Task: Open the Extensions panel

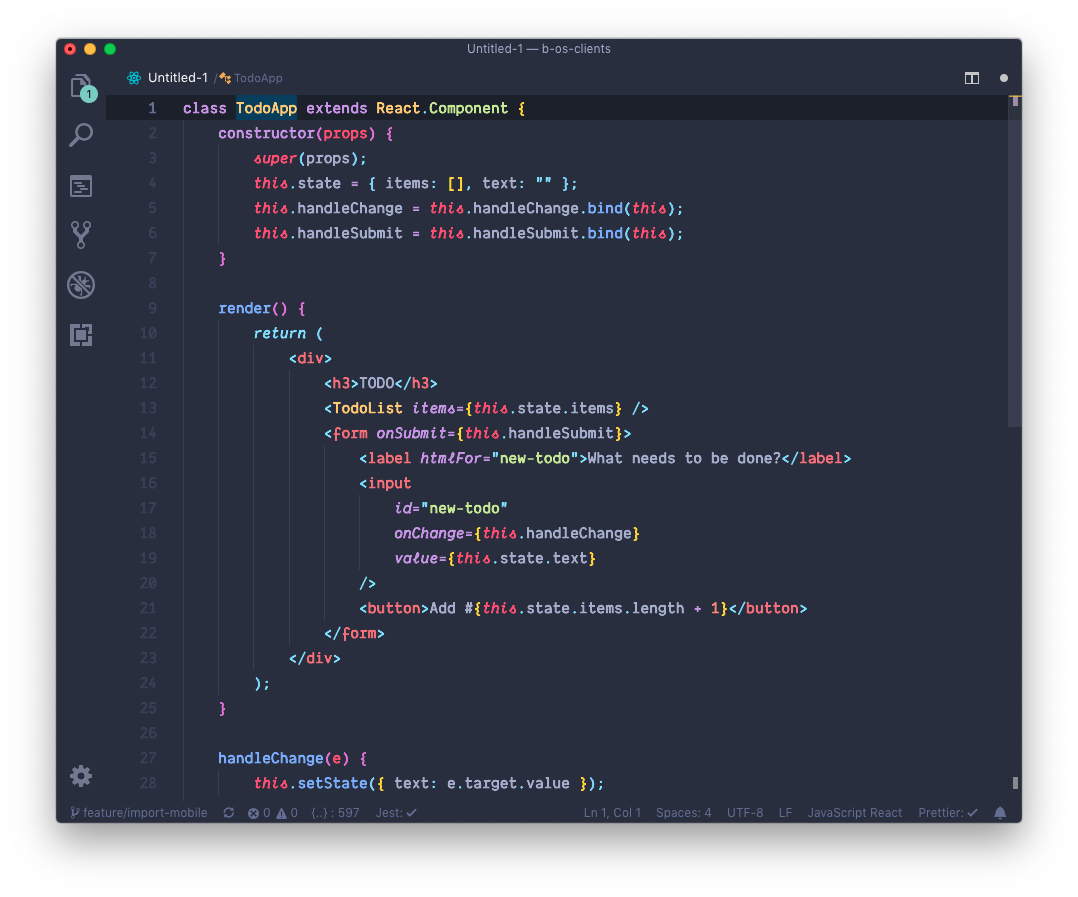Action: coord(81,335)
